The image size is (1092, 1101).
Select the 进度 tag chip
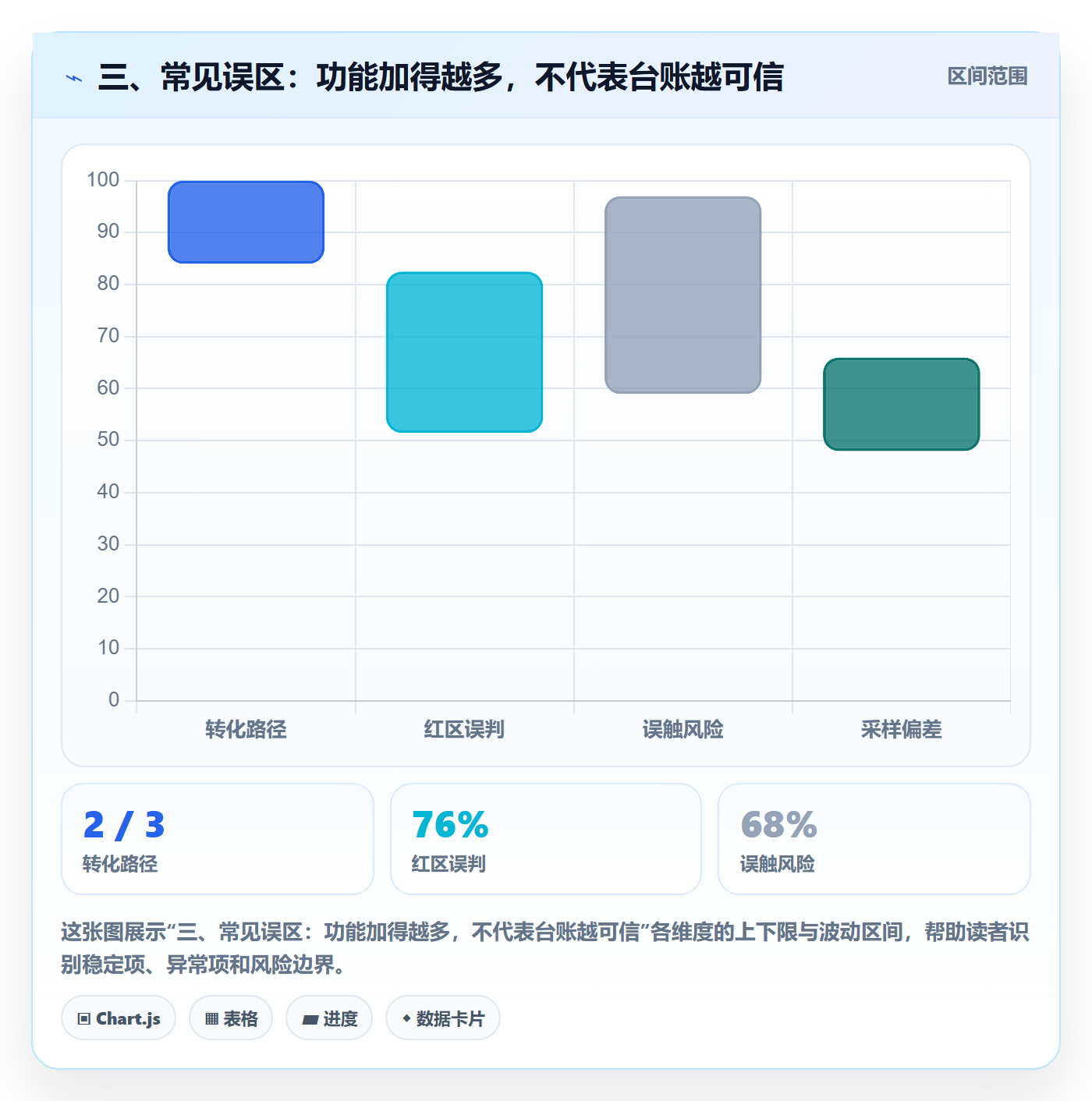click(x=329, y=1018)
